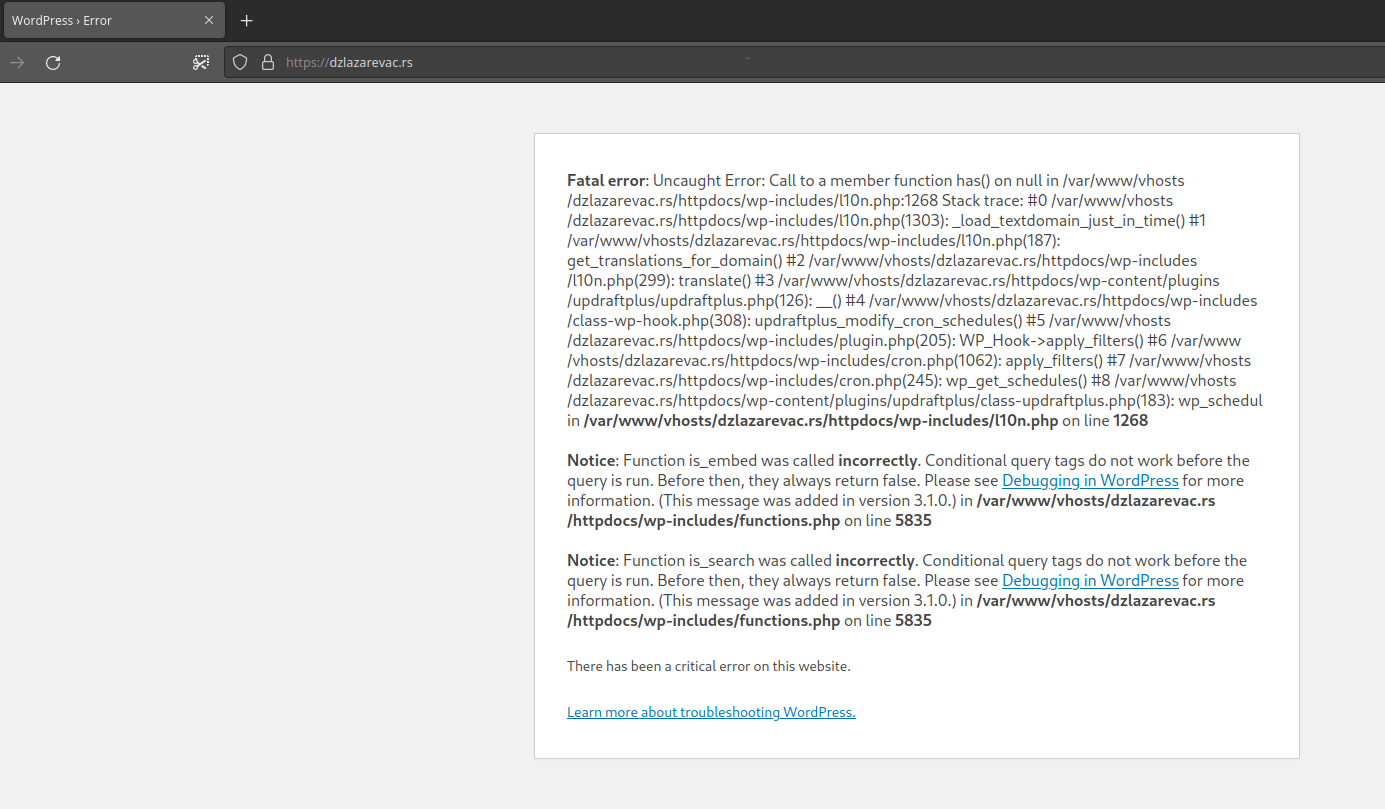Viewport: 1385px width, 809px height.
Task: Click the bold 5835 in is_embed notice
Action: (913, 521)
